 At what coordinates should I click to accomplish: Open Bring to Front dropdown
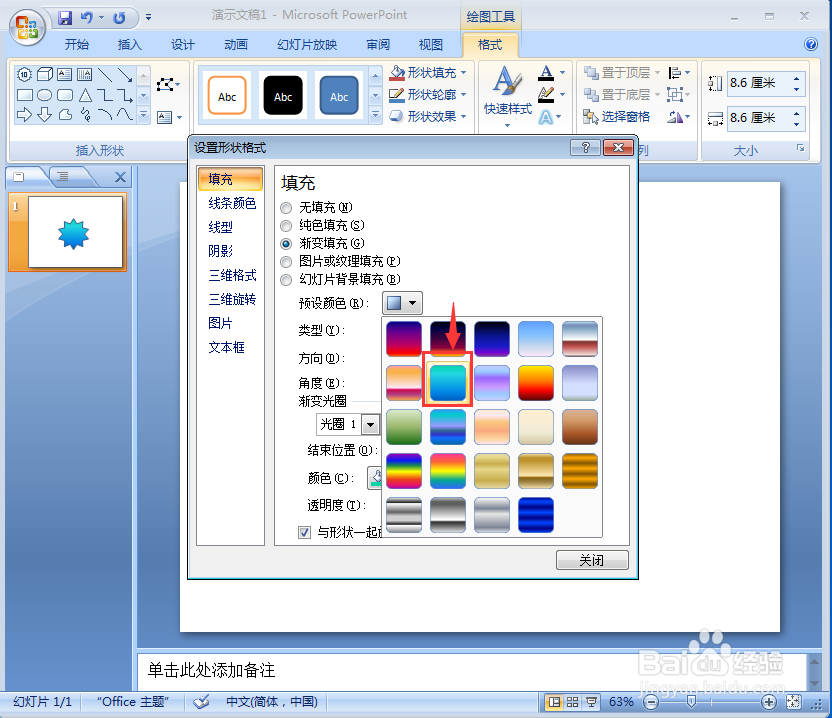point(657,72)
